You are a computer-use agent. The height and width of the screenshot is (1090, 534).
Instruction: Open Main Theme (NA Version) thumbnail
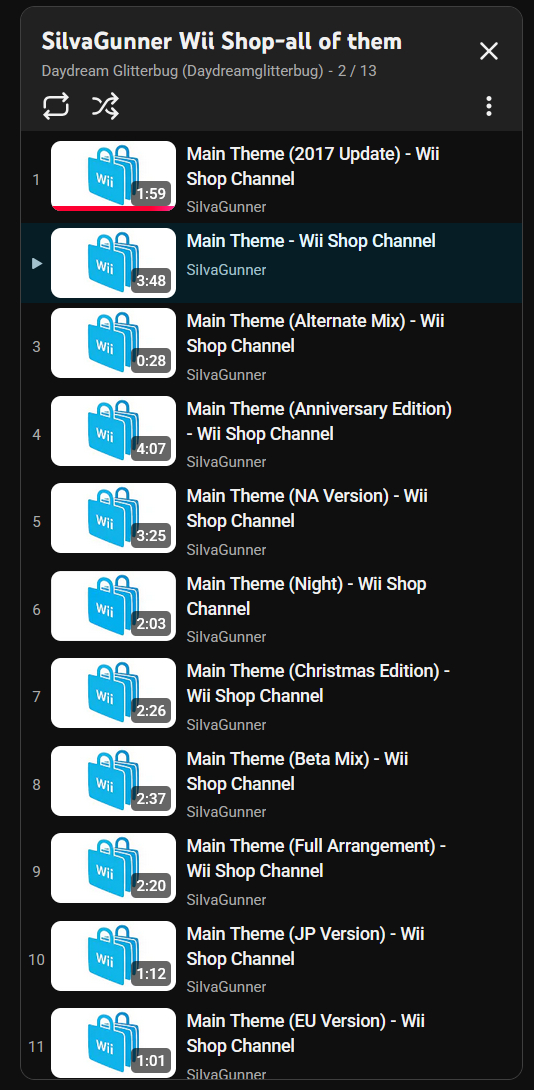(113, 519)
